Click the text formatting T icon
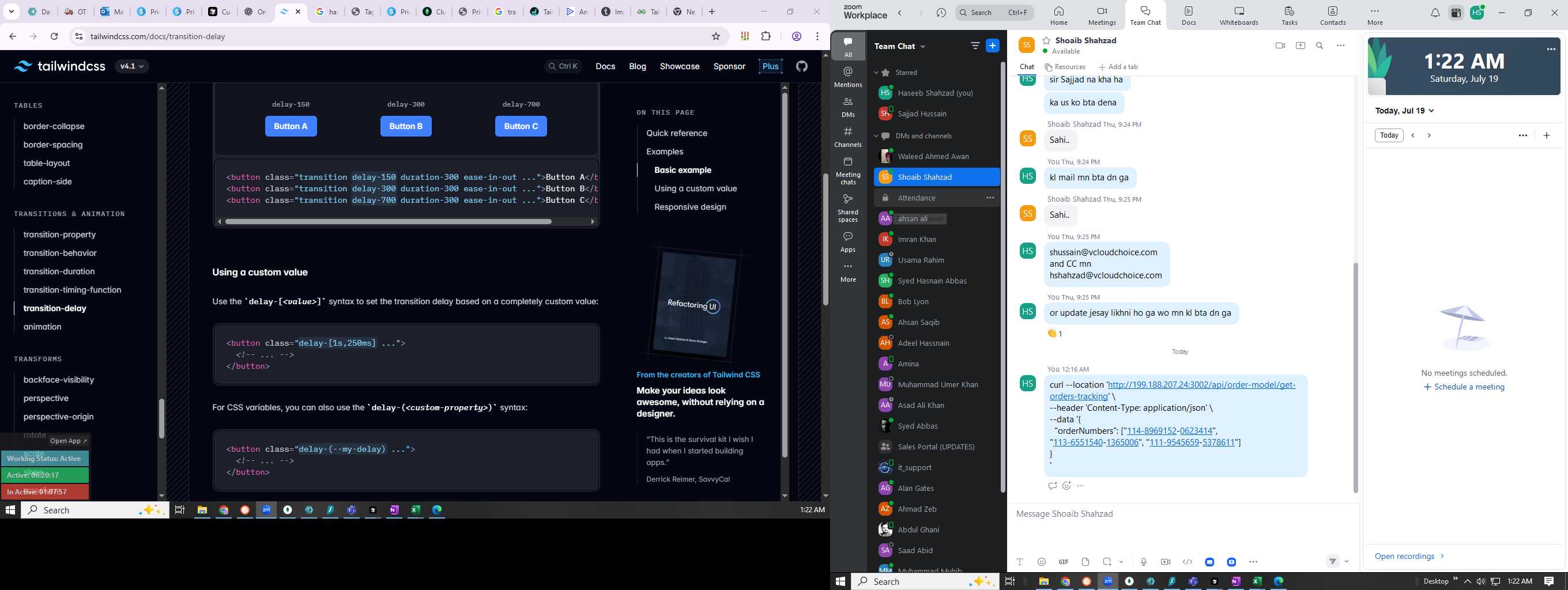Viewport: 1568px width, 590px height. [x=1020, y=561]
